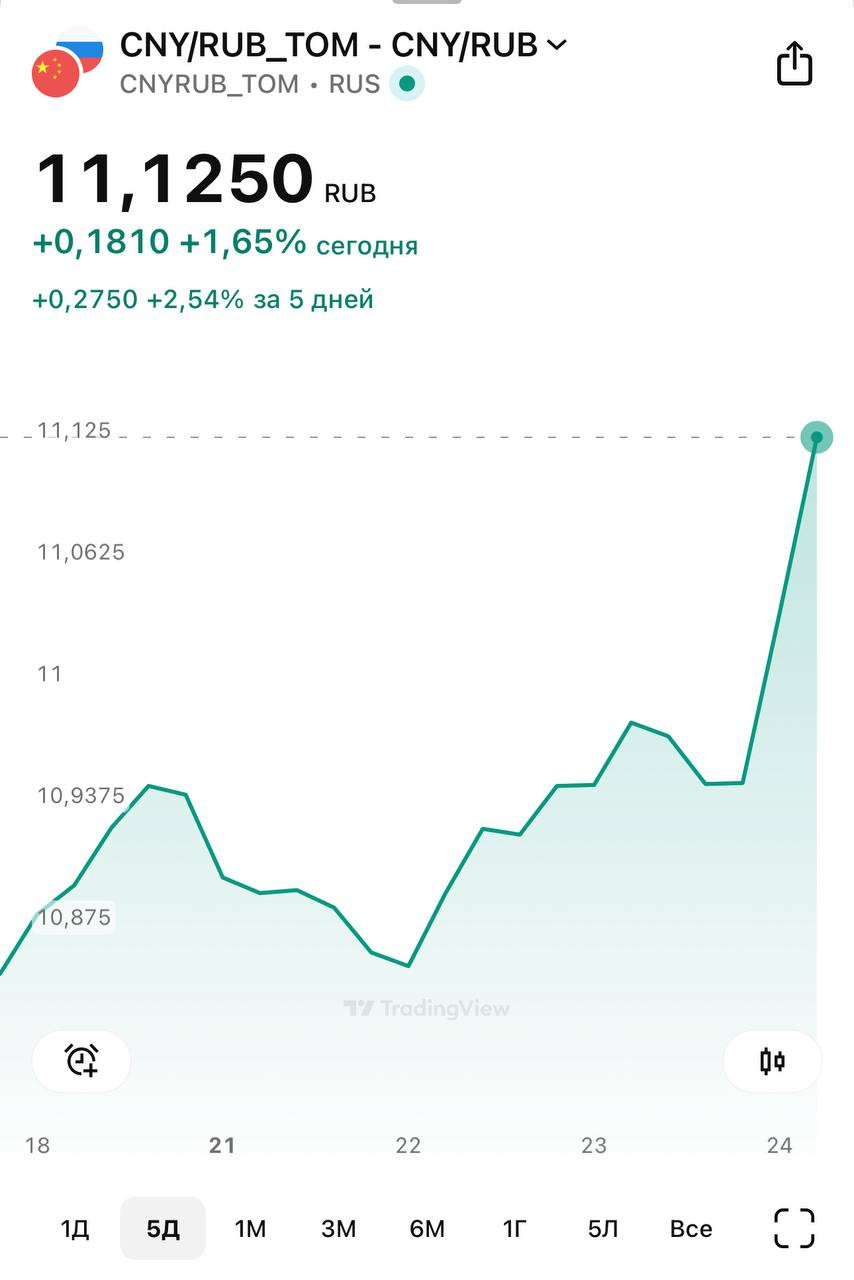Viewport: 854px width, 1280px height.
Task: Tap the CNYRUB_TOM ticker subtitle
Action: point(209,84)
